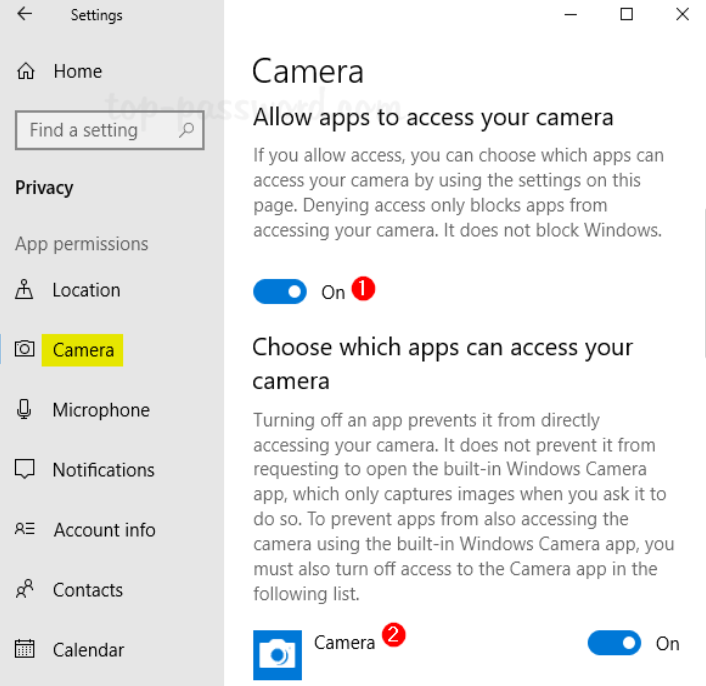Select the Calendar grid icon
Image resolution: width=706 pixels, height=686 pixels.
tap(24, 649)
